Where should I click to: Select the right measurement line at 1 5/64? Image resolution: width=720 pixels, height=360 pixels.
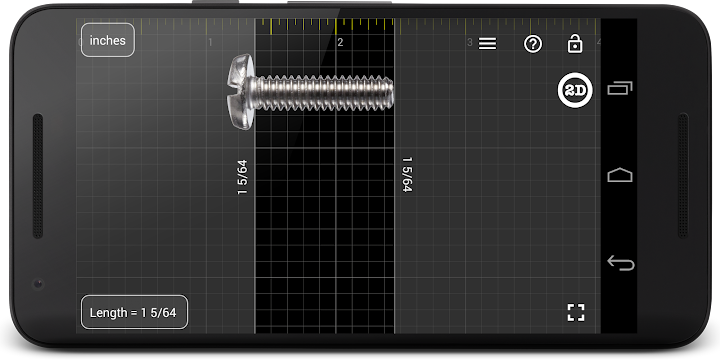click(394, 176)
